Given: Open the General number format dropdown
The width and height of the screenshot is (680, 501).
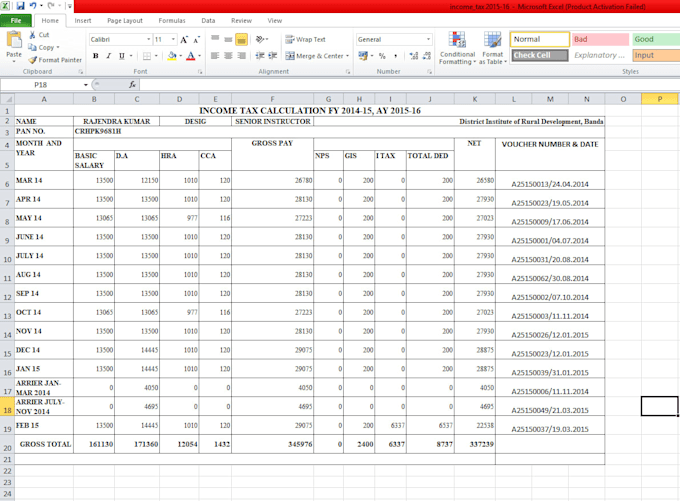Looking at the screenshot, I should click(428, 39).
